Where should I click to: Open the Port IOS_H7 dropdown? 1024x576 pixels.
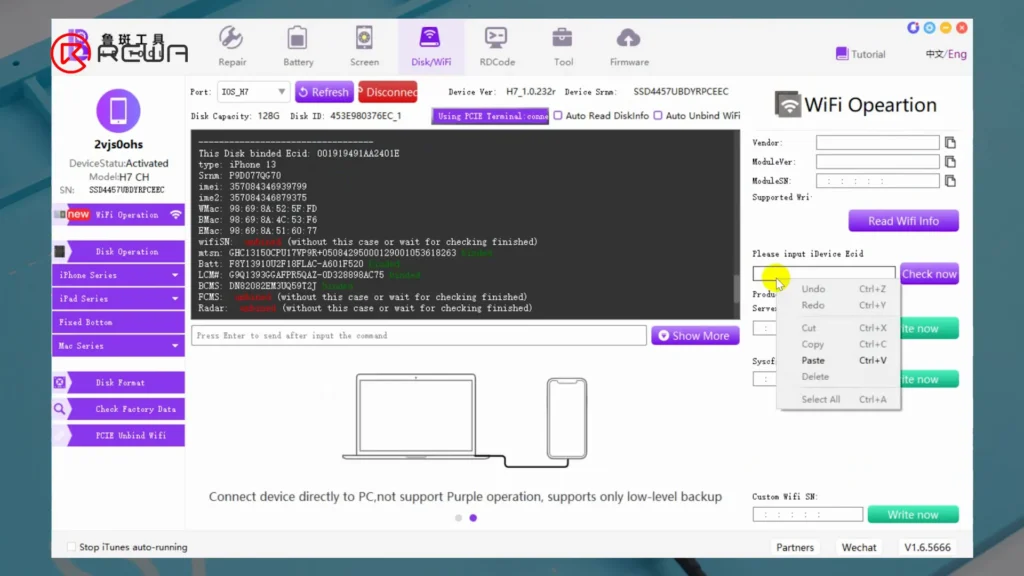point(253,92)
